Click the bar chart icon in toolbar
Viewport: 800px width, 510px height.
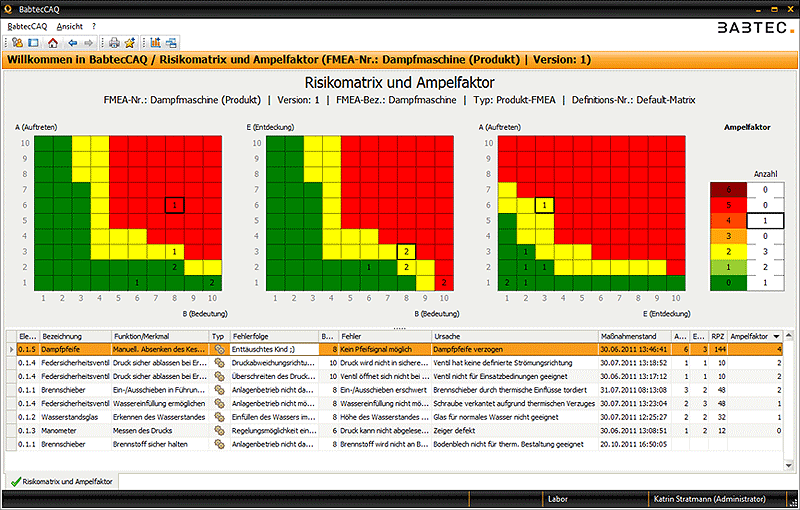[x=156, y=43]
